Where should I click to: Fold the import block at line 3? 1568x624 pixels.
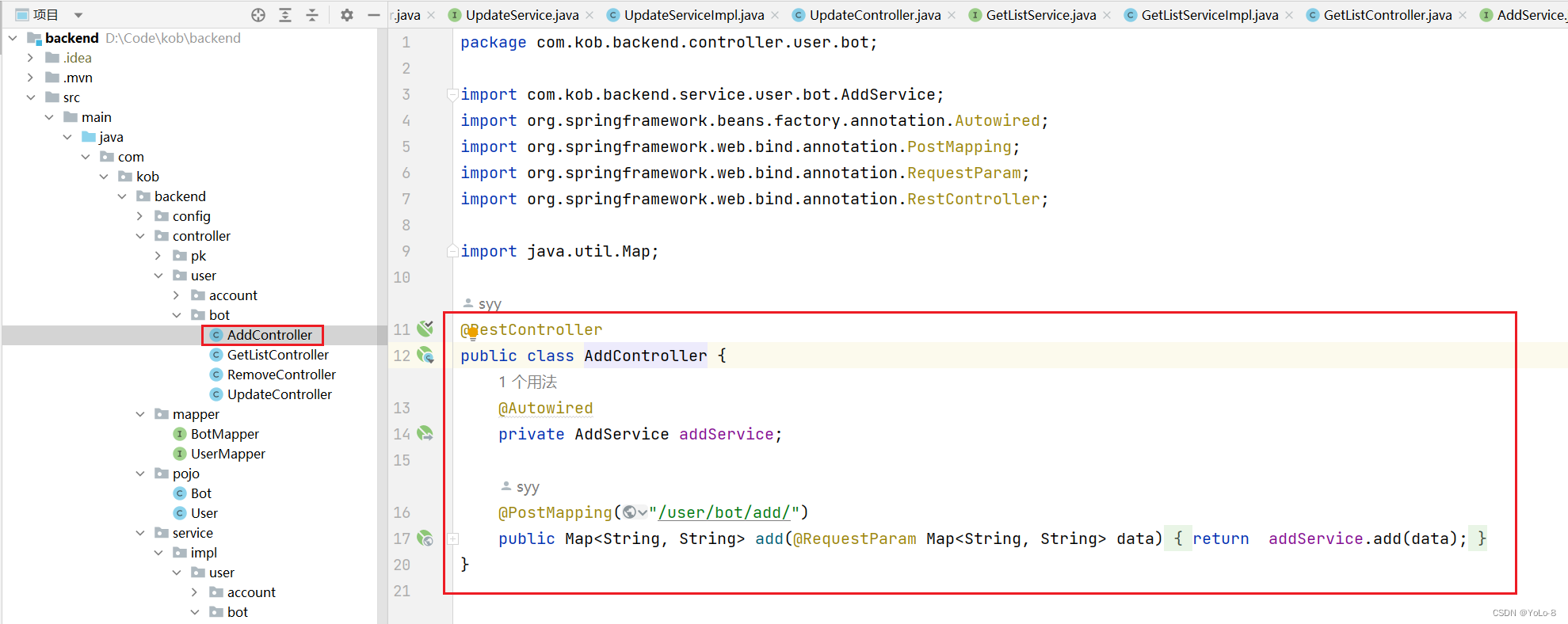pos(453,95)
